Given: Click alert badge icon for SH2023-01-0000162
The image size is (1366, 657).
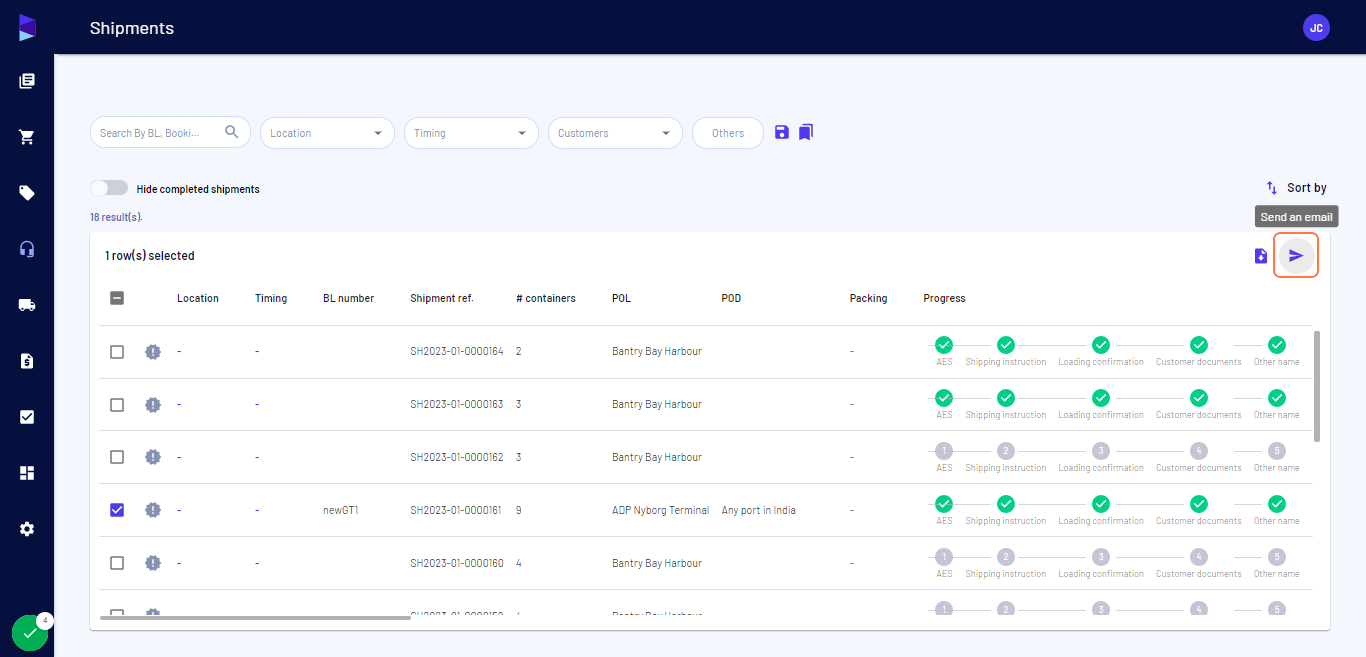Looking at the screenshot, I should coord(152,457).
